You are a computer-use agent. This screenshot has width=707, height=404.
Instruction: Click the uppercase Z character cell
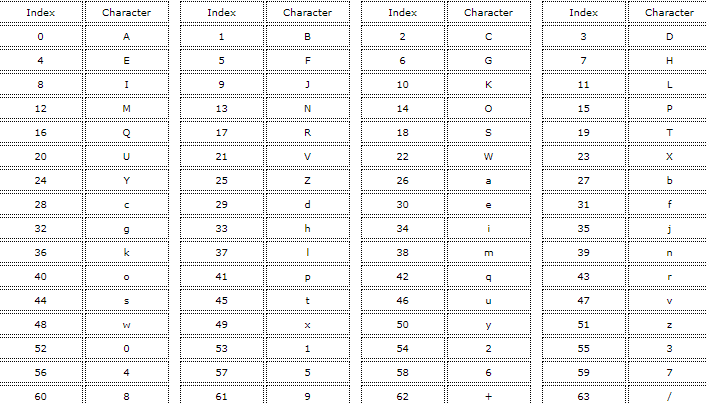pyautogui.click(x=308, y=180)
